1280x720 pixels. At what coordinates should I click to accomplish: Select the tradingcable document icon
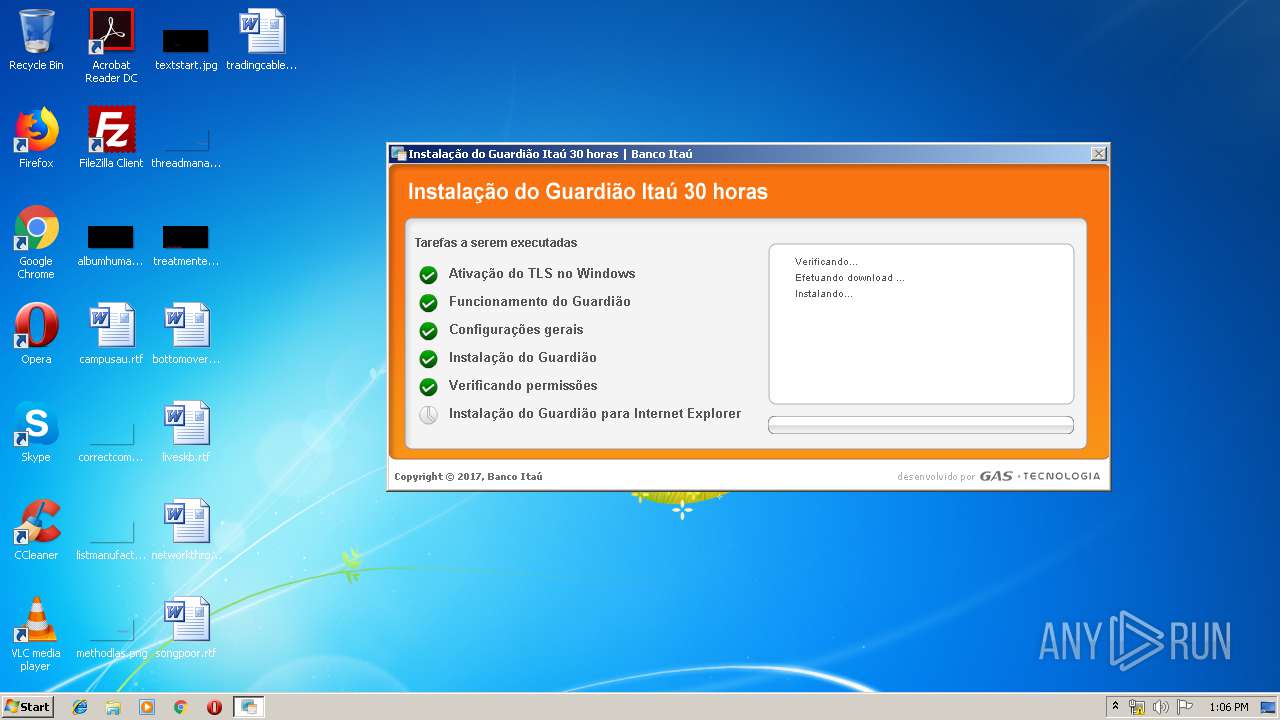click(x=262, y=40)
